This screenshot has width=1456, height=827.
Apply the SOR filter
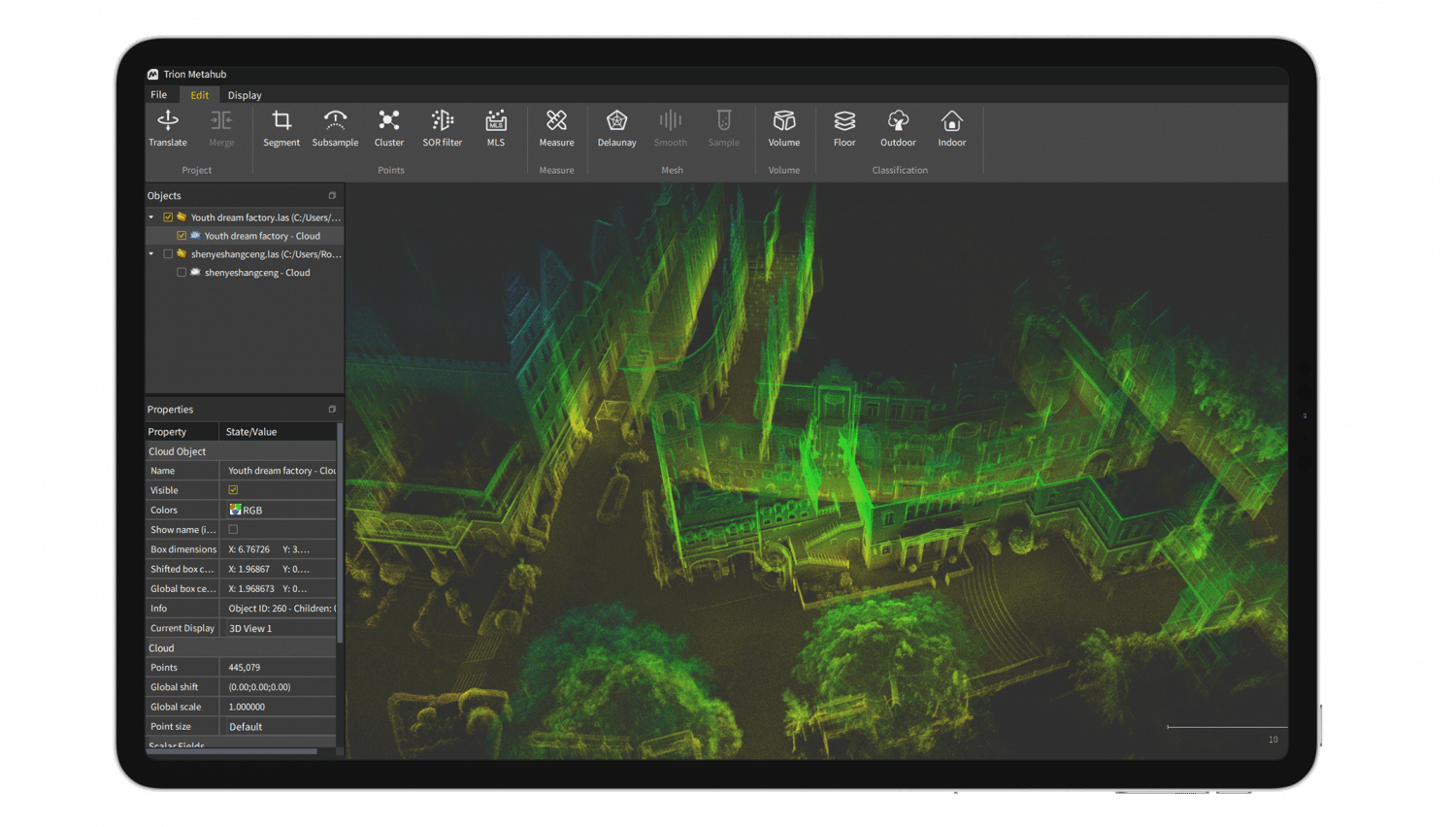(443, 128)
